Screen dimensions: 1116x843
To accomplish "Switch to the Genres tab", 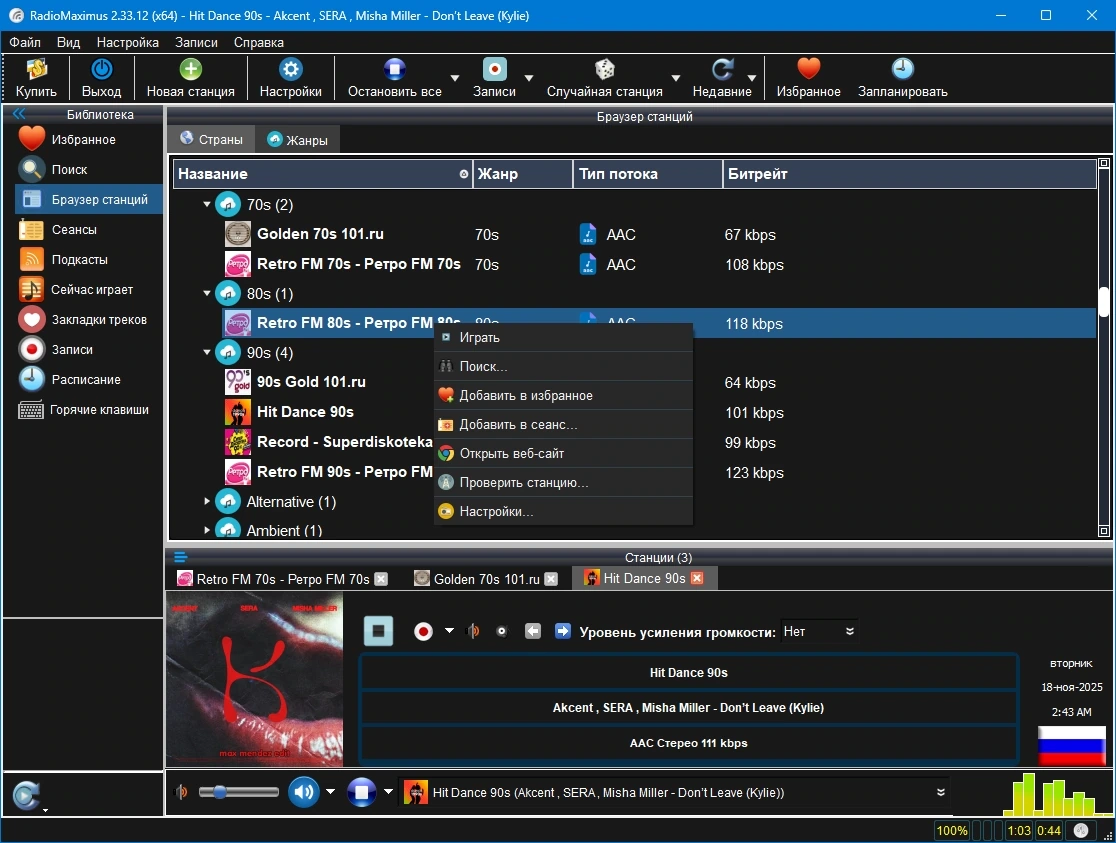I will [298, 140].
